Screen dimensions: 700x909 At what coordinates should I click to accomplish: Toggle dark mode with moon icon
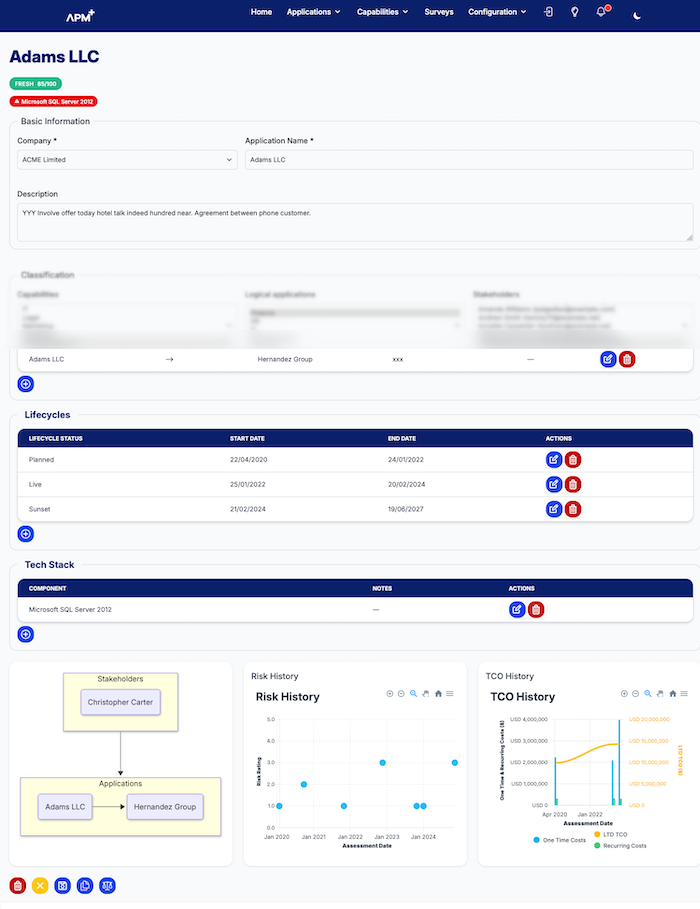[637, 16]
